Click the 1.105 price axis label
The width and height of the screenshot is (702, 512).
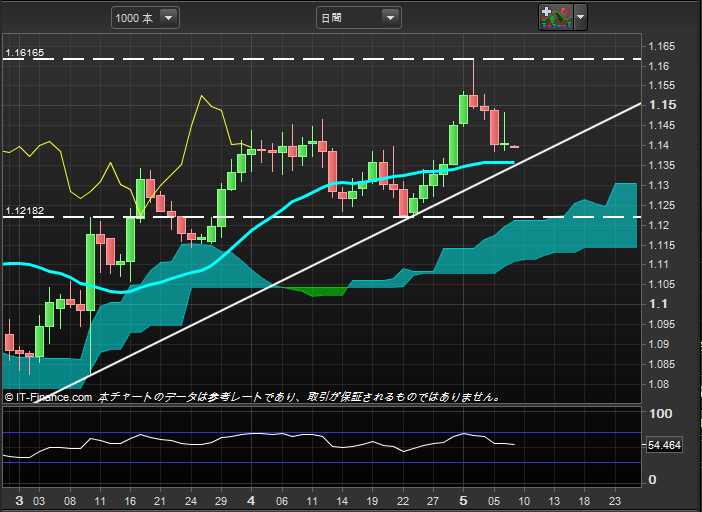(x=662, y=284)
